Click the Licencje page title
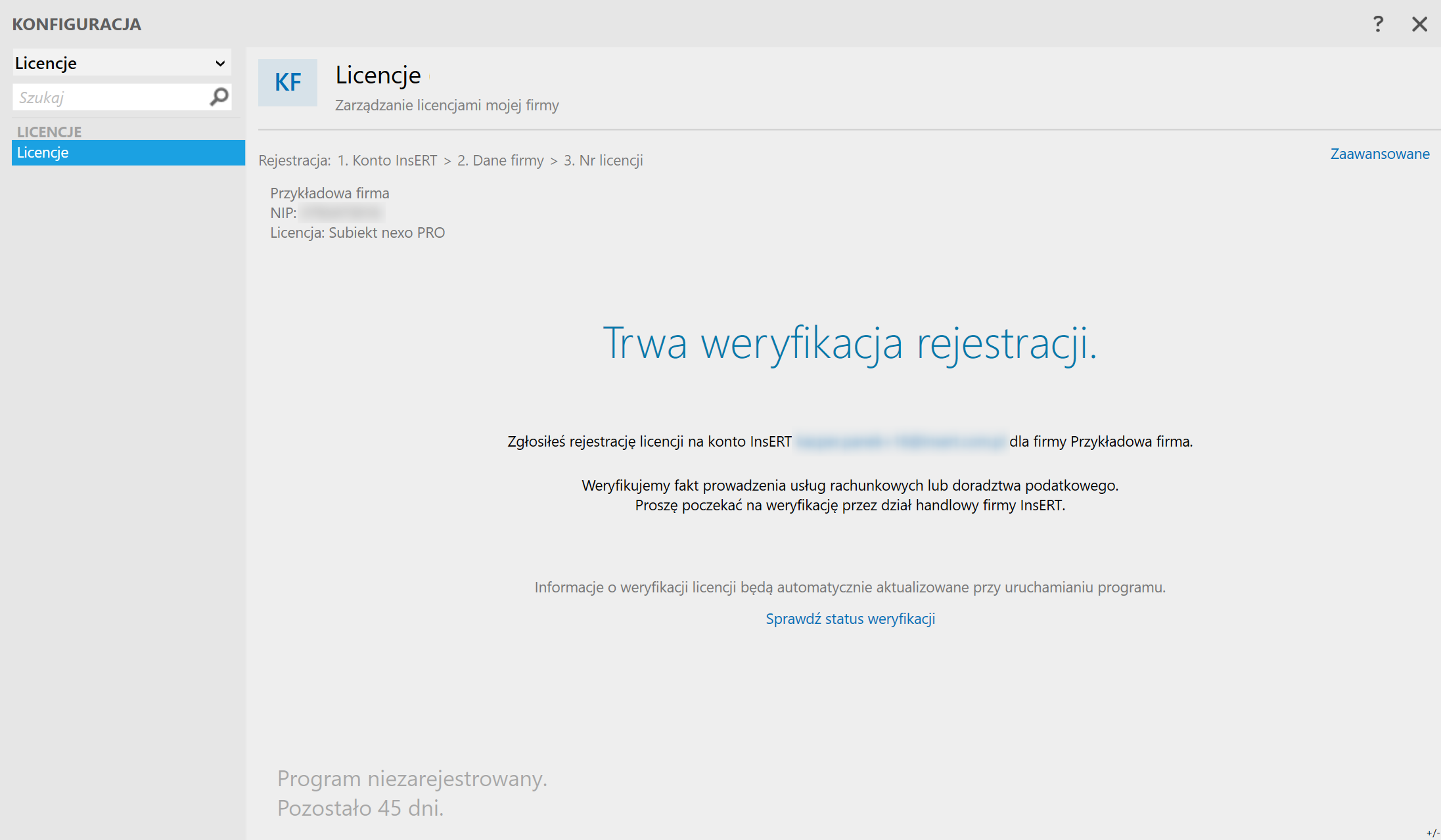Screen dimensions: 1441x840 click(x=378, y=75)
